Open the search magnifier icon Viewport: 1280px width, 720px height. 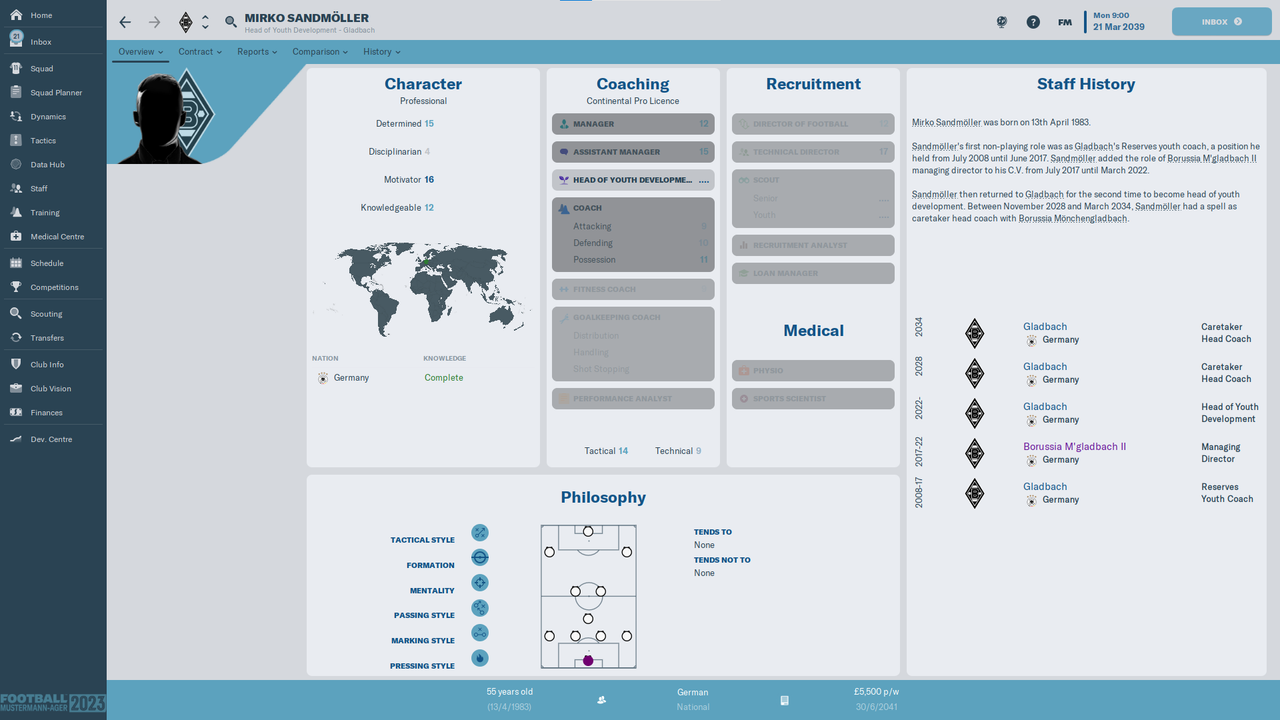(231, 22)
